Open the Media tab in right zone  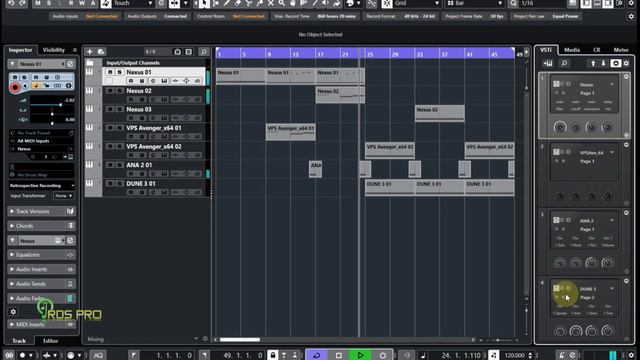click(572, 50)
